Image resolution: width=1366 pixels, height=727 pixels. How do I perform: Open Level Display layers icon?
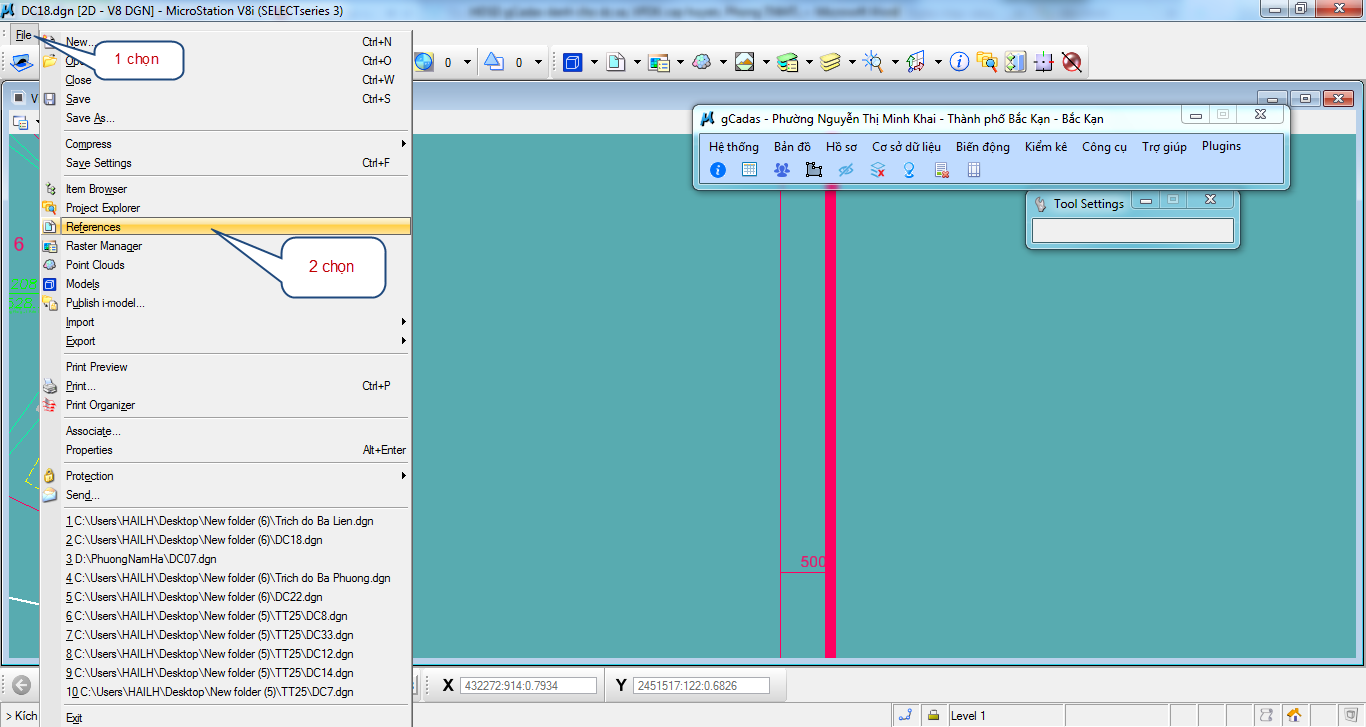[x=830, y=62]
